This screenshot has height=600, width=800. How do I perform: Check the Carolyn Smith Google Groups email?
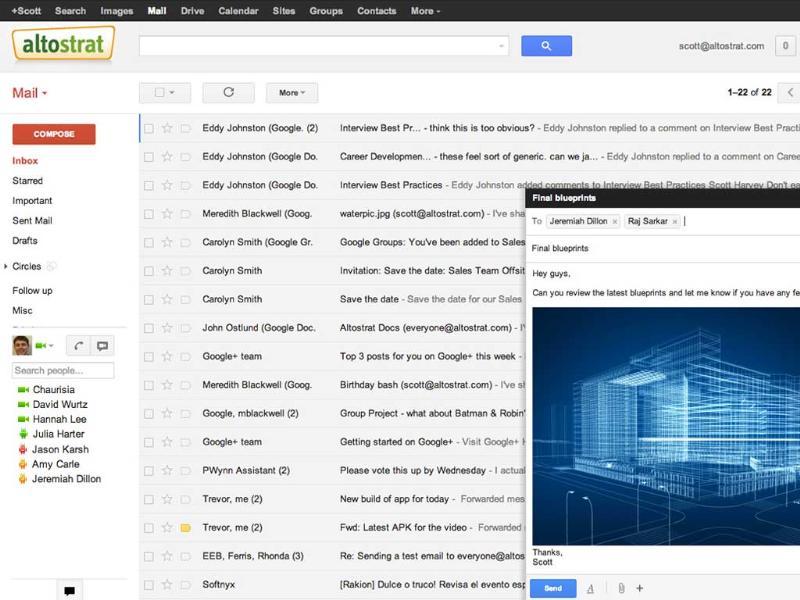pos(148,243)
